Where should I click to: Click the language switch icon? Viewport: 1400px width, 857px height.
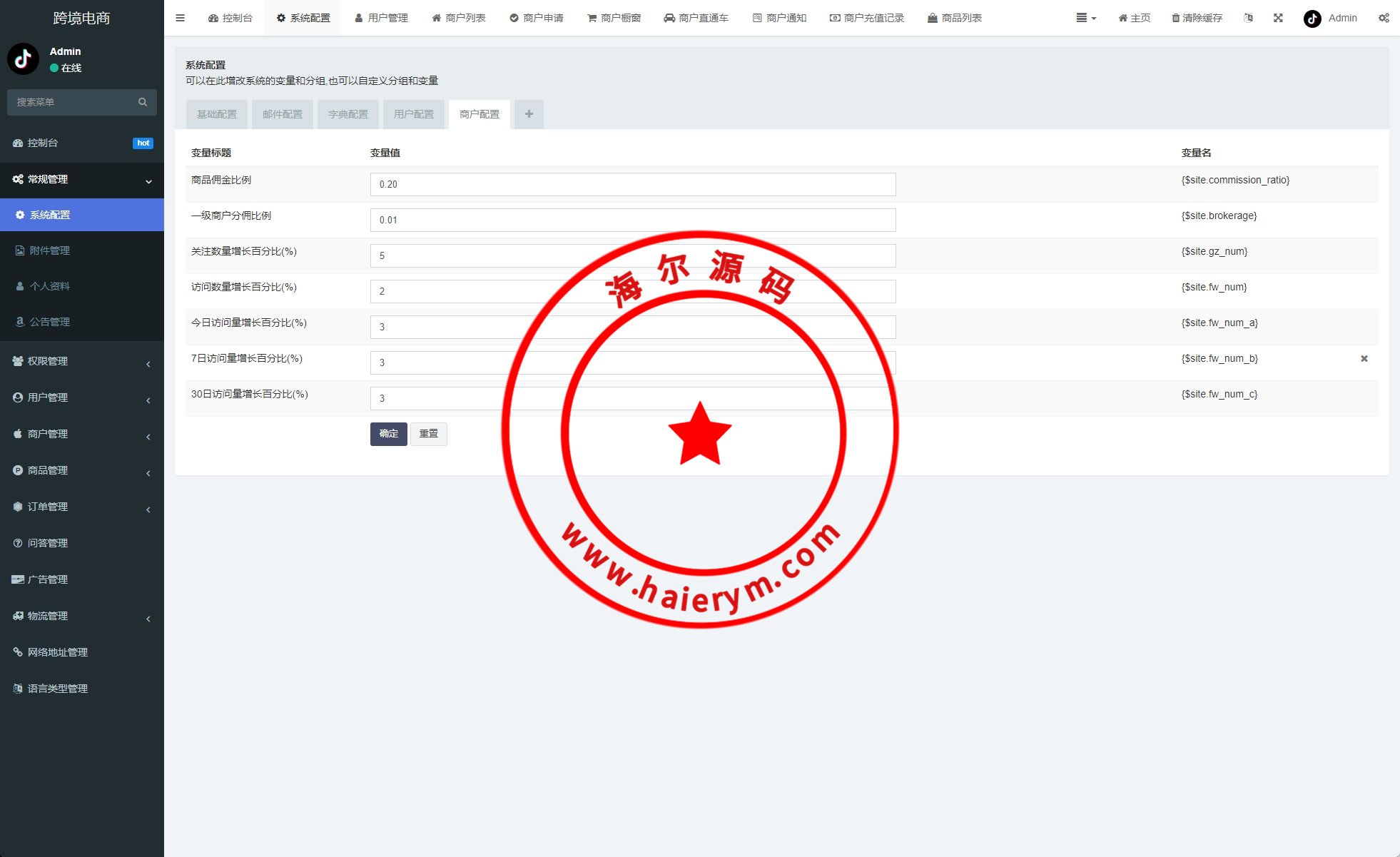tap(1248, 18)
